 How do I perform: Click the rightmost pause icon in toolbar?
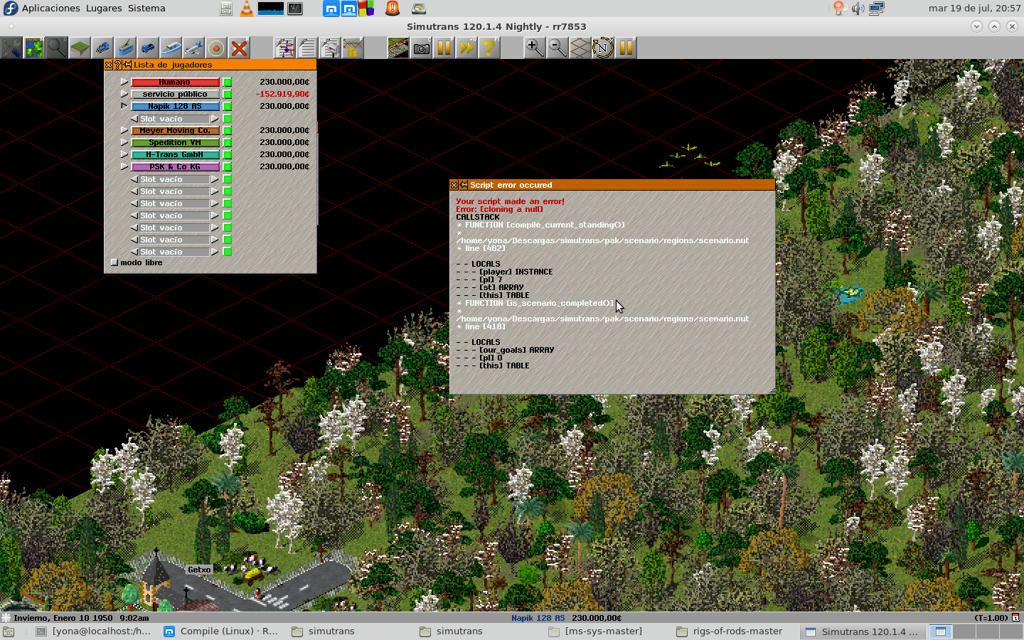(626, 48)
